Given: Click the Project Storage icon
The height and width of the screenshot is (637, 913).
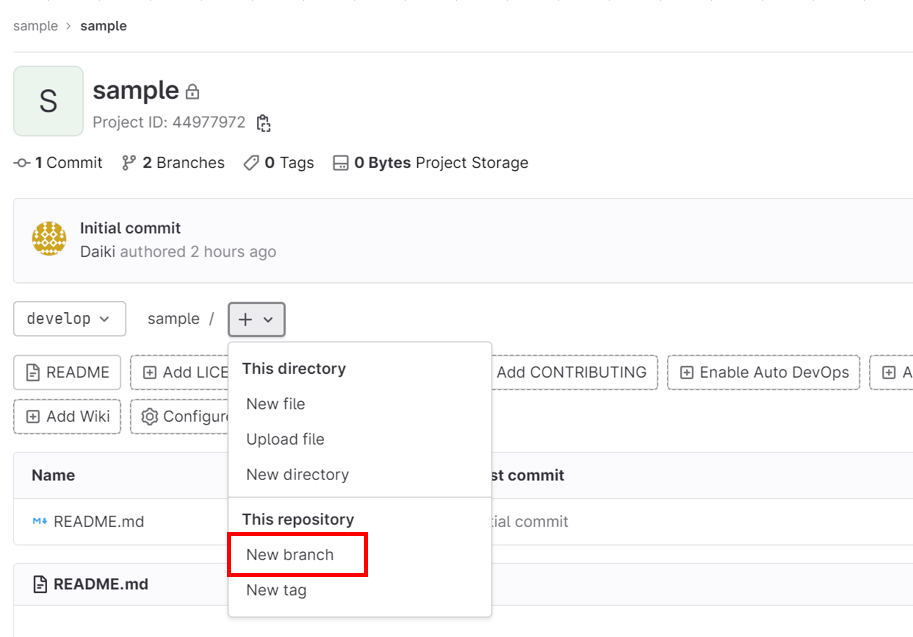Looking at the screenshot, I should [343, 162].
